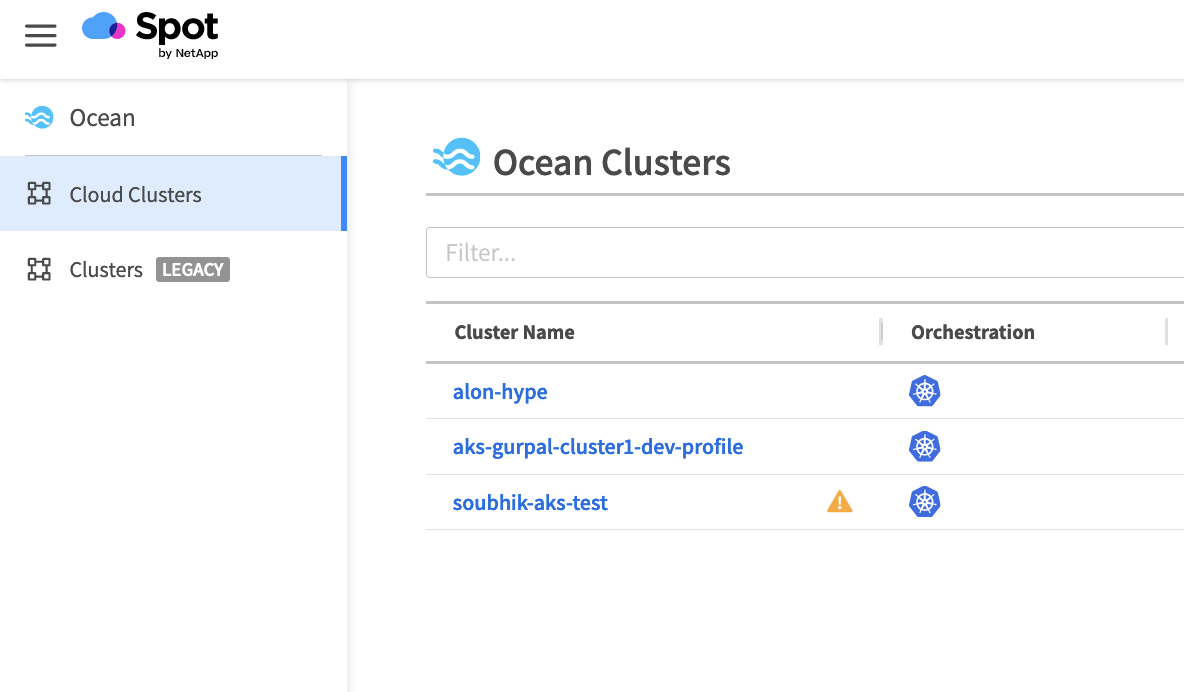
Task: Click Kubernetes icon for aks-gurpal-cluster1-dev-profile
Action: click(x=924, y=446)
